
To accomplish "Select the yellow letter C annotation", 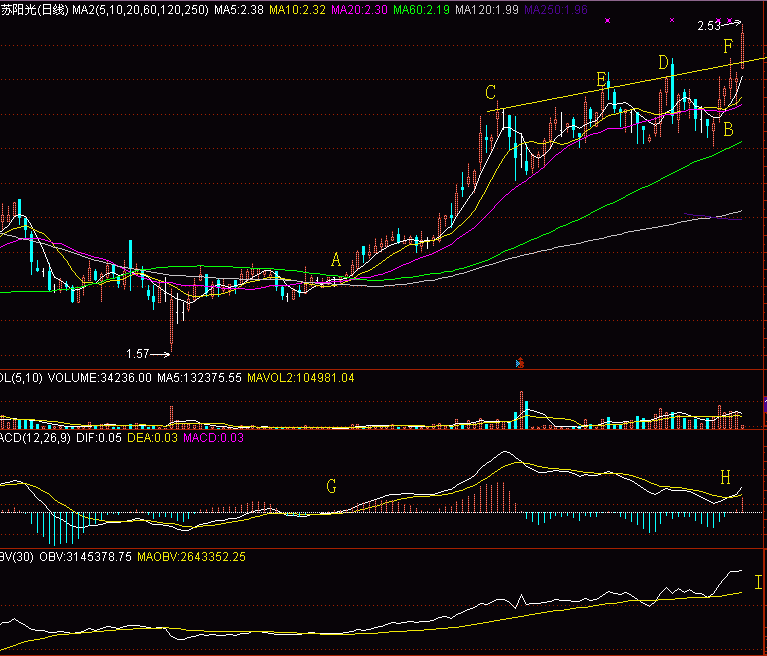I will [x=491, y=93].
